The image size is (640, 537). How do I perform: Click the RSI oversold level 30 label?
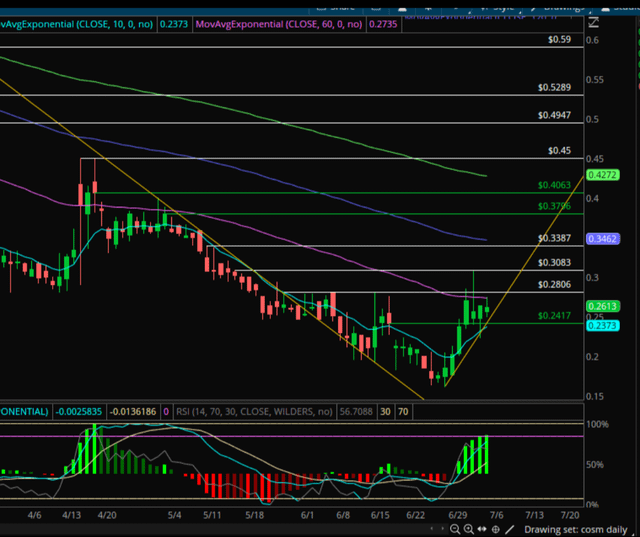(x=385, y=411)
